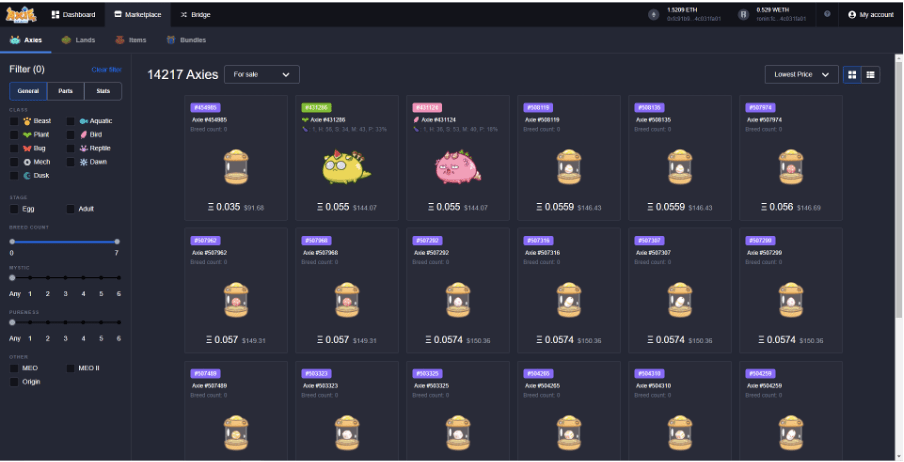Open the Dashboard tab

[73, 14]
